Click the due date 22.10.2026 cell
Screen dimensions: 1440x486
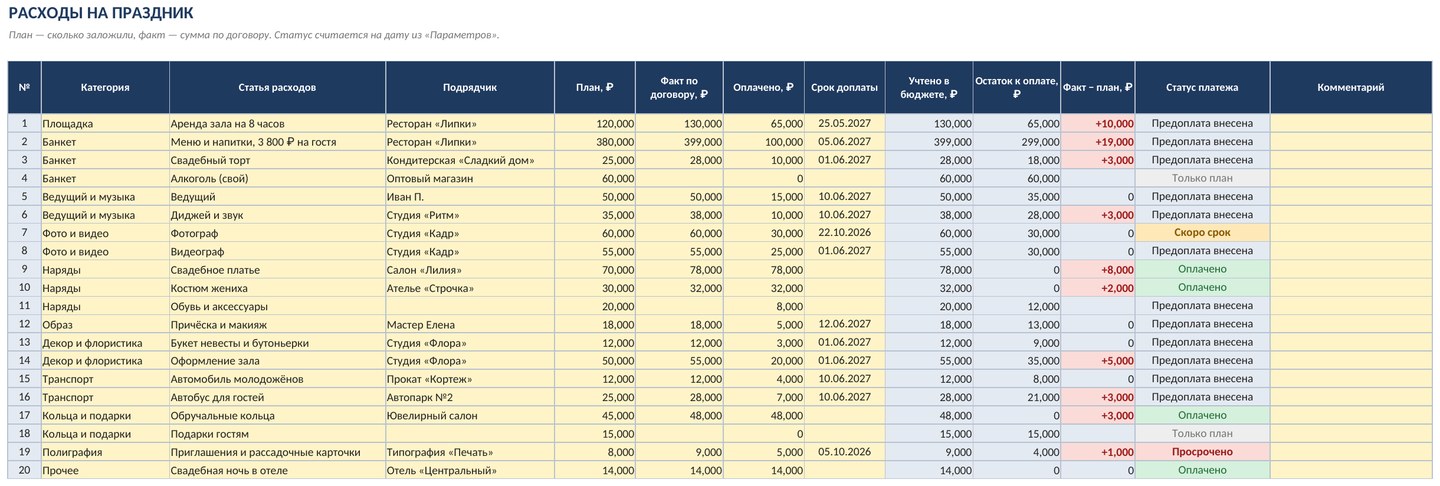pos(844,233)
